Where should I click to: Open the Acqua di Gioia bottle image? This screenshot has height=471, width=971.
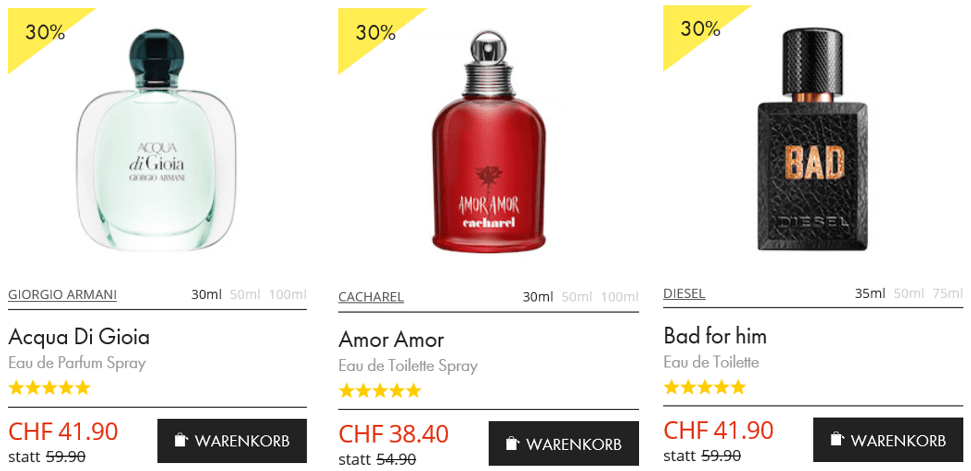(x=157, y=140)
